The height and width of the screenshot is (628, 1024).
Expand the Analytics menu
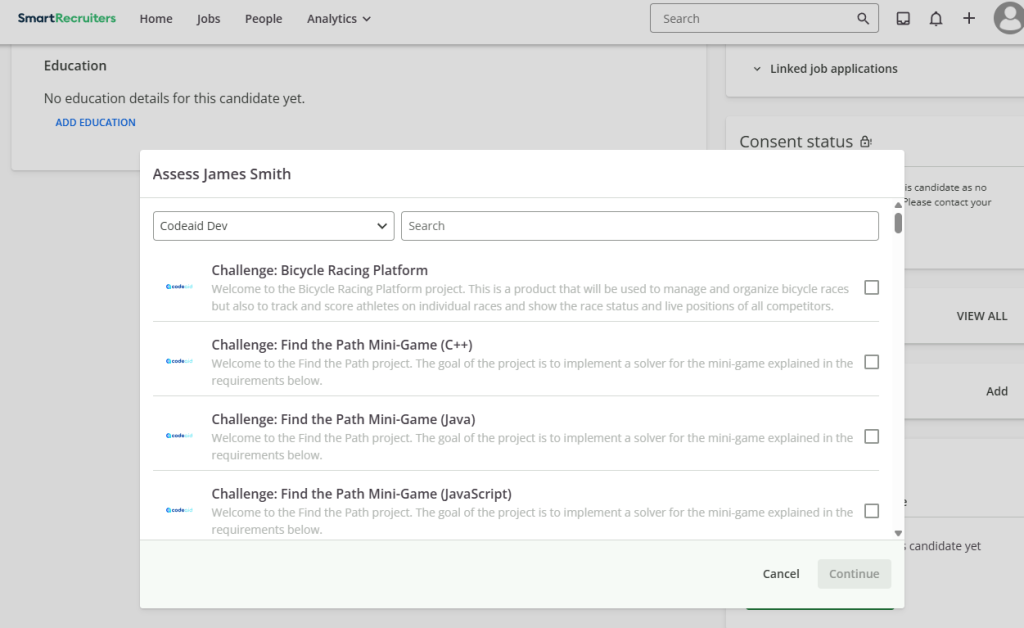tap(338, 18)
